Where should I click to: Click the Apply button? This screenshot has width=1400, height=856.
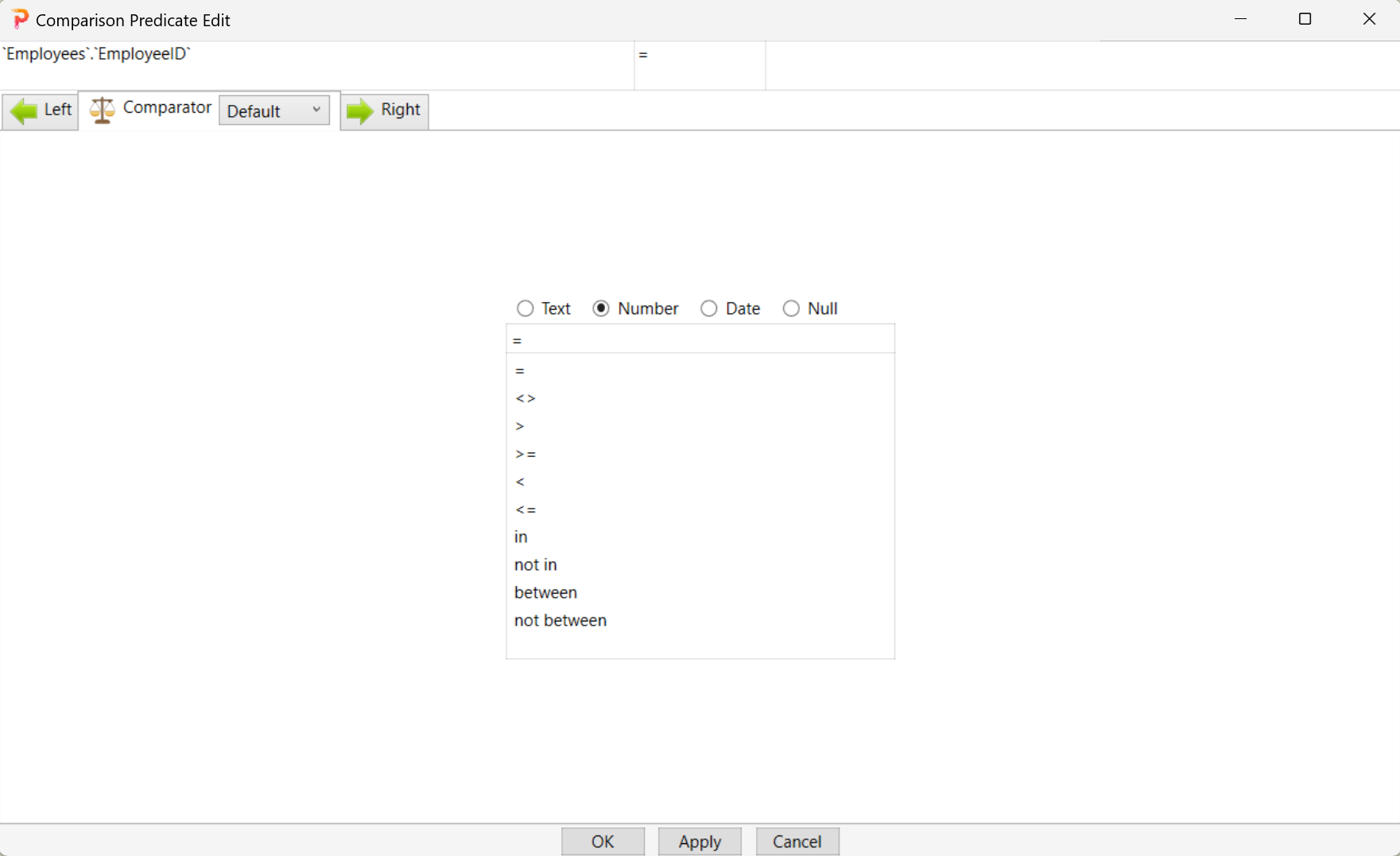tap(700, 841)
